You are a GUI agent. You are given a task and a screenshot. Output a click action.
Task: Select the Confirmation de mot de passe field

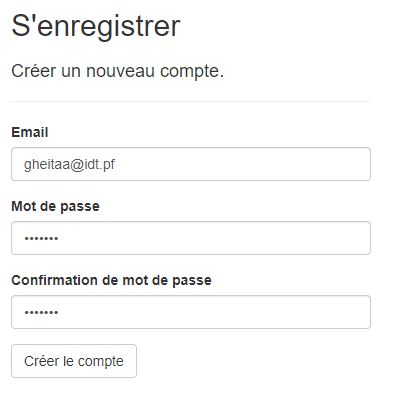point(191,312)
